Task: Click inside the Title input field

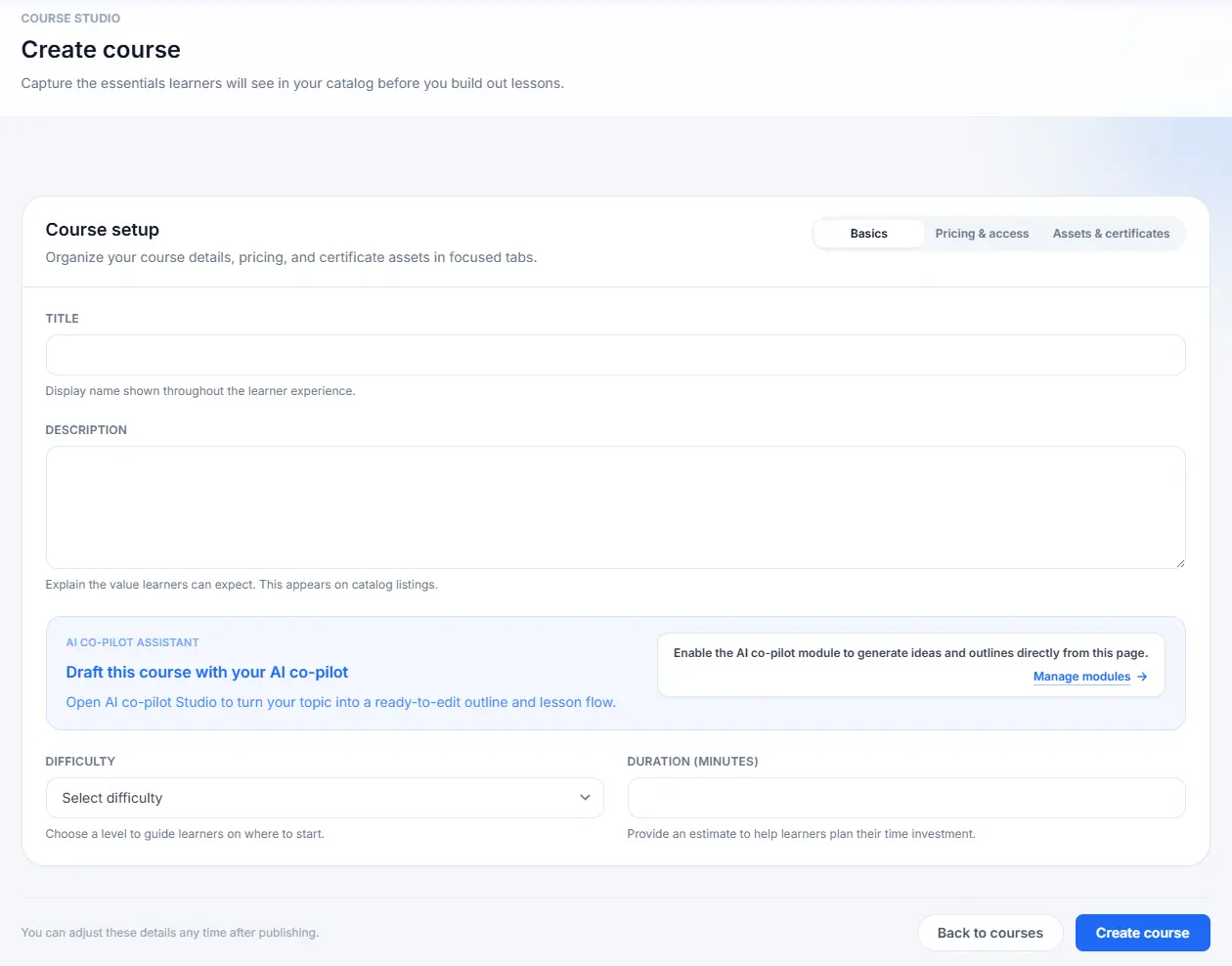Action: [x=615, y=354]
